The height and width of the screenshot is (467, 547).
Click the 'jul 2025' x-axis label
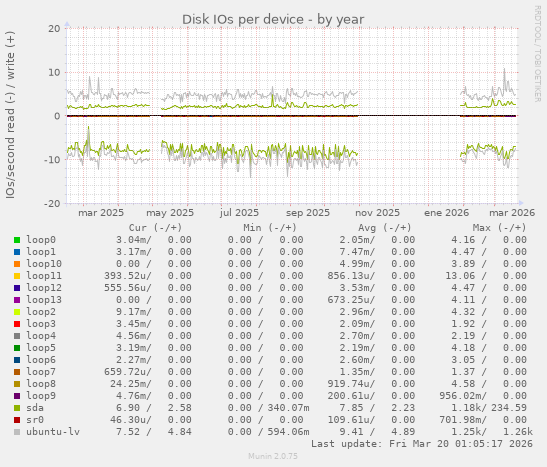[239, 213]
